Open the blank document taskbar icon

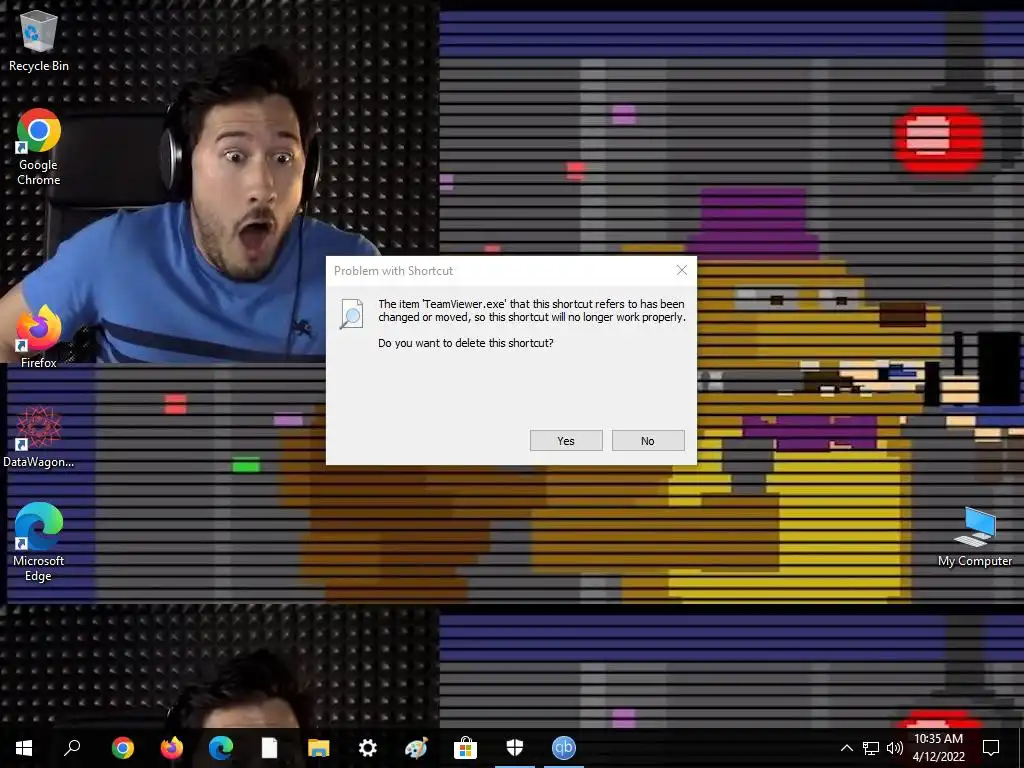[270, 748]
